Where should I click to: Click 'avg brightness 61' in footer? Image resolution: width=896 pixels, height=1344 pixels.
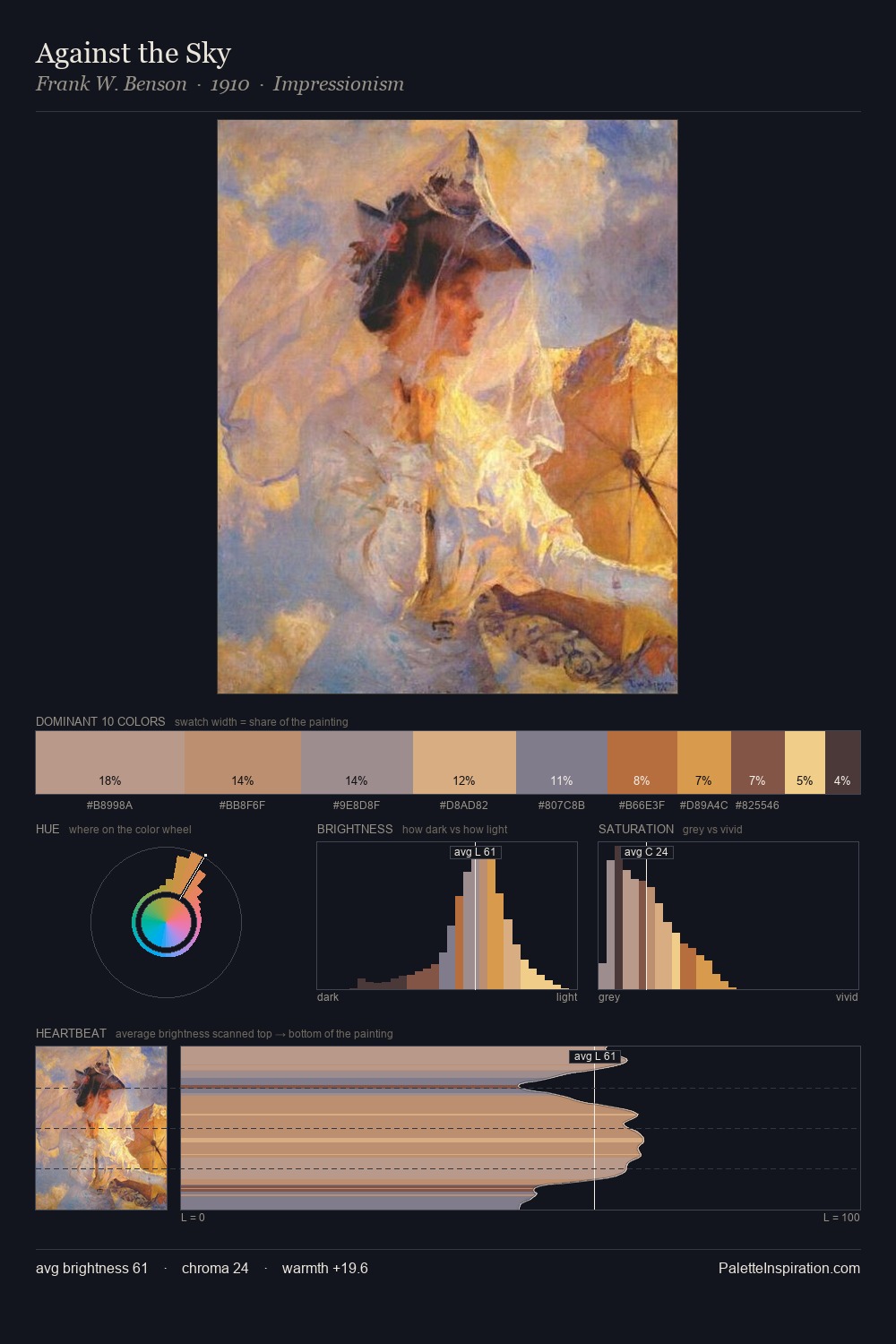(92, 1268)
